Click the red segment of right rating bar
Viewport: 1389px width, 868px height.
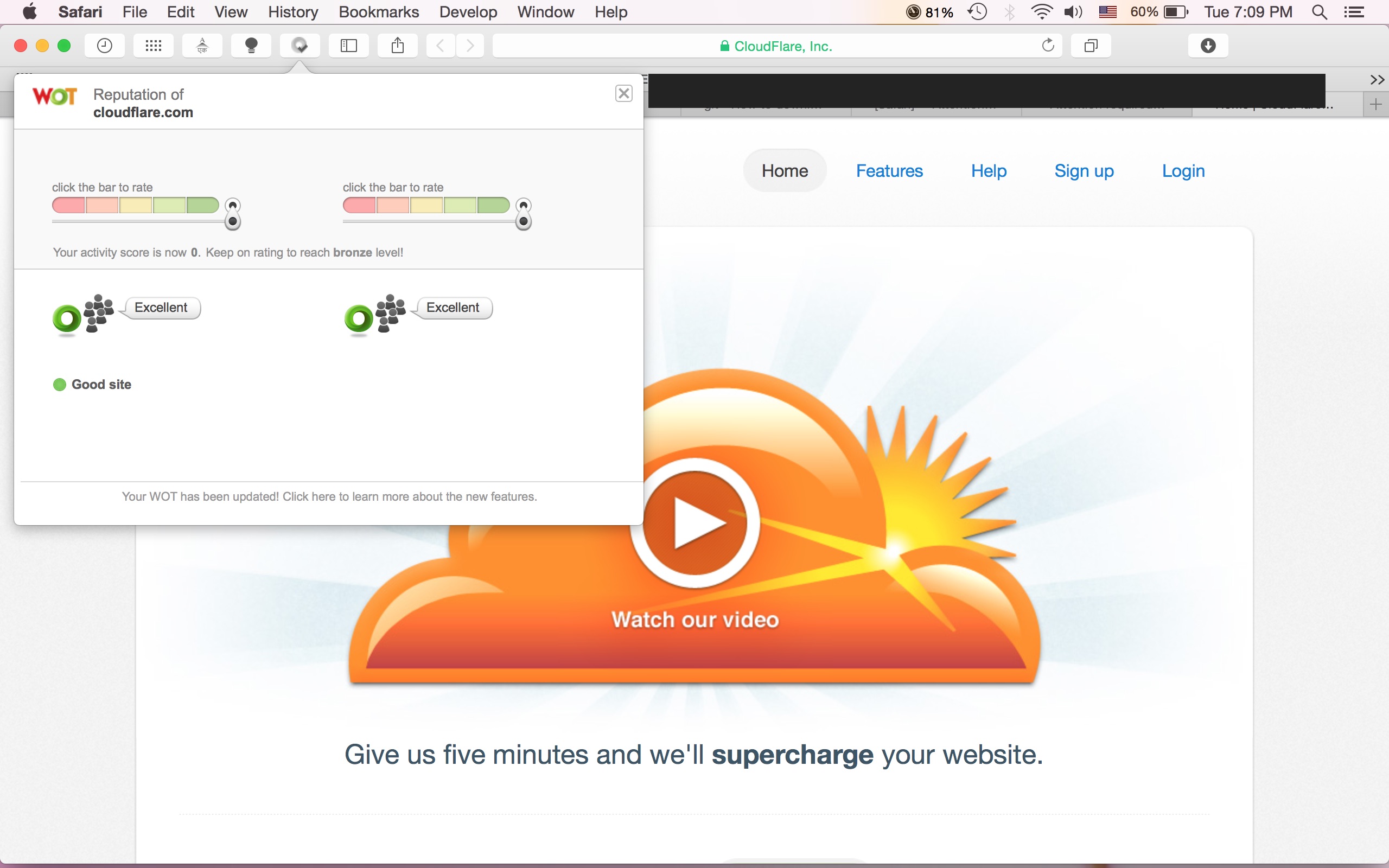pyautogui.click(x=359, y=205)
